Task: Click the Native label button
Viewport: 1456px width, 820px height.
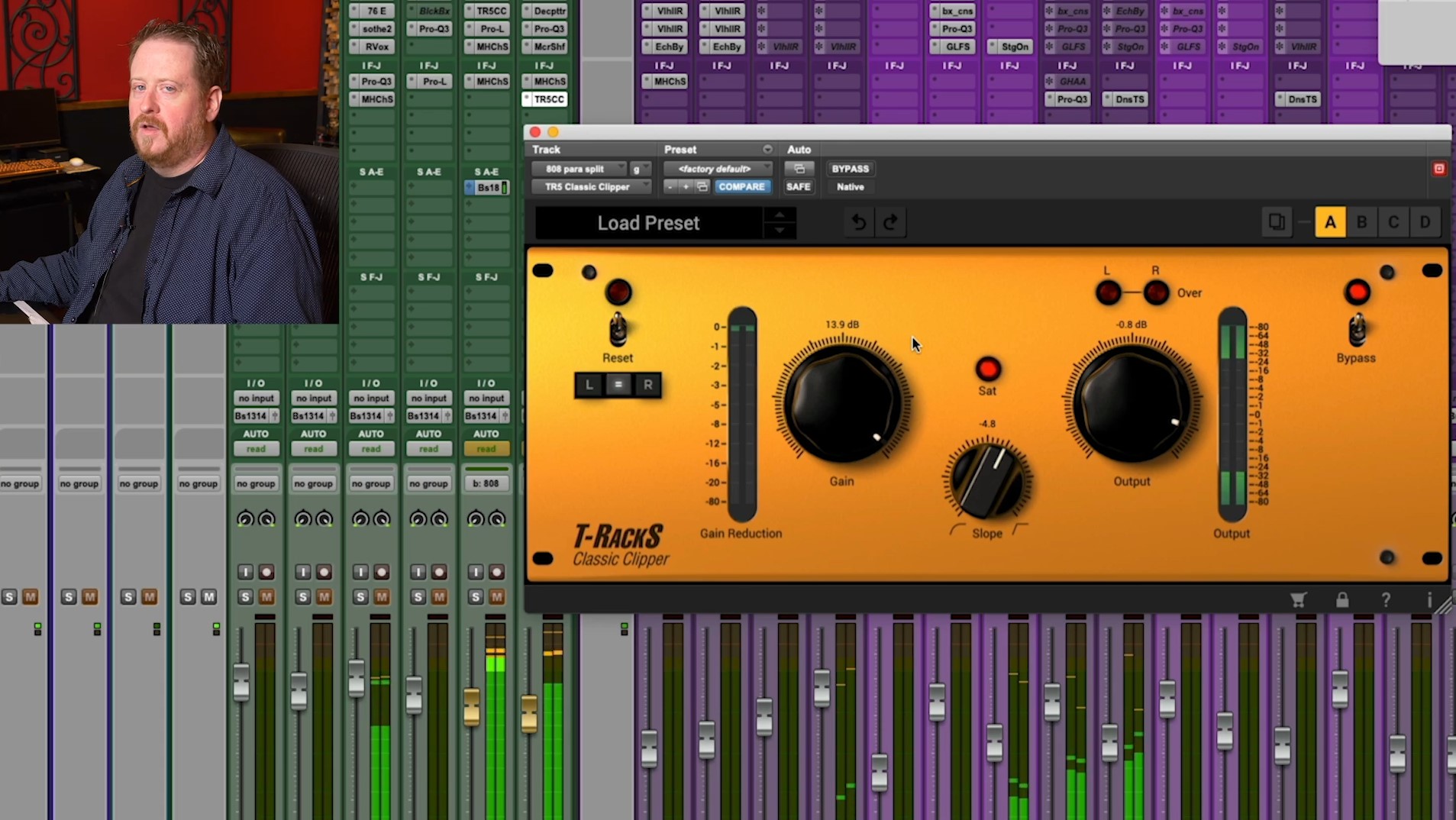Action: click(x=850, y=187)
